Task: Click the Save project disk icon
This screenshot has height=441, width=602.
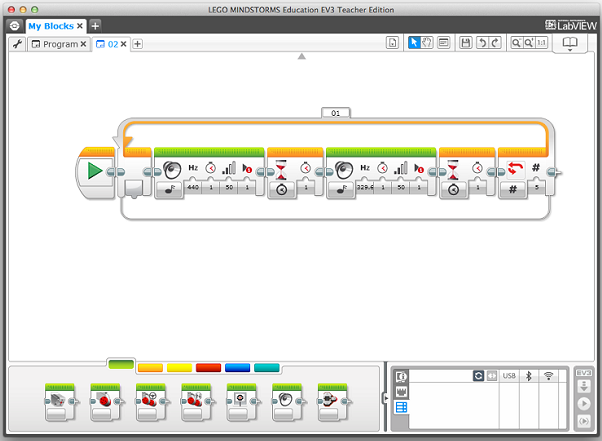Action: (465, 43)
